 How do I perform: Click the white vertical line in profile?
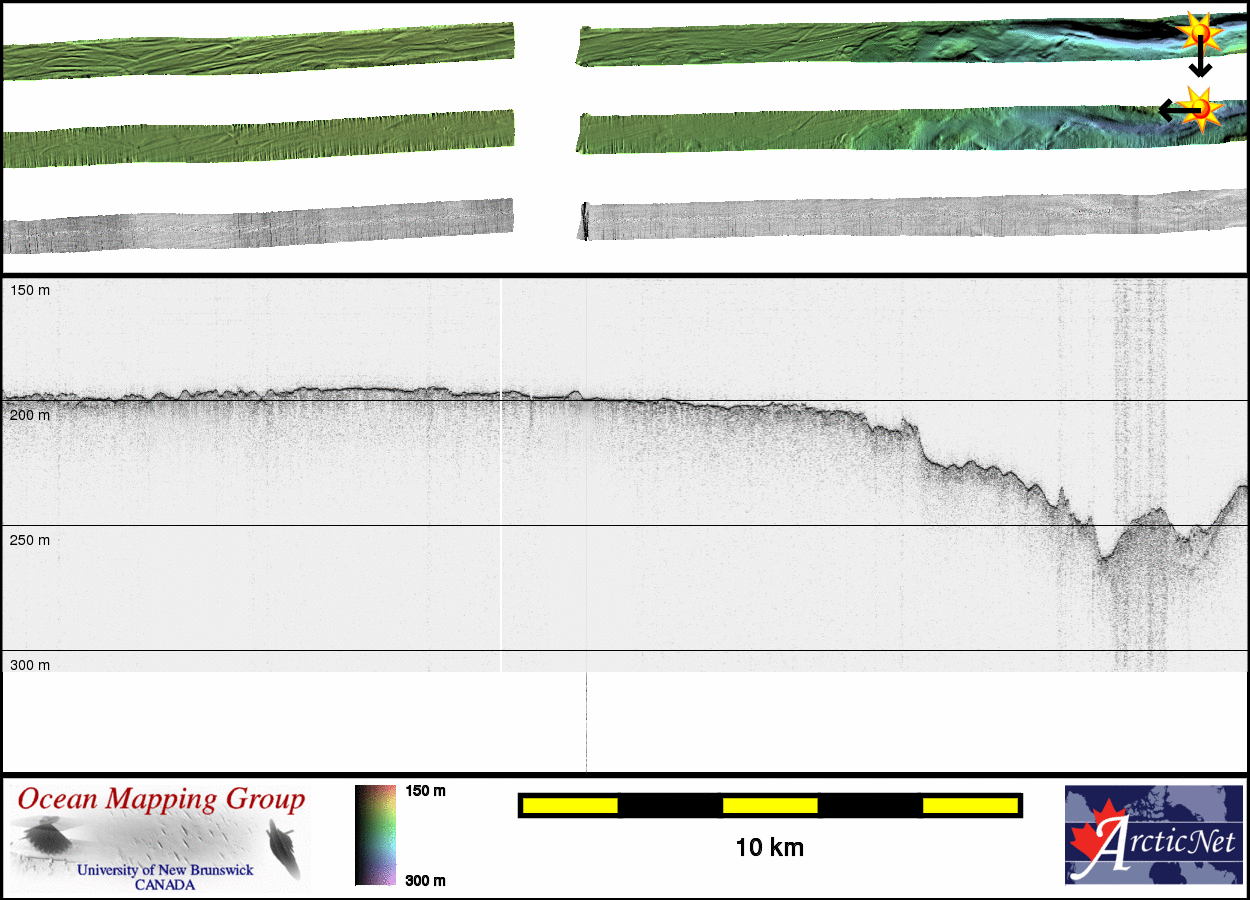click(x=500, y=500)
